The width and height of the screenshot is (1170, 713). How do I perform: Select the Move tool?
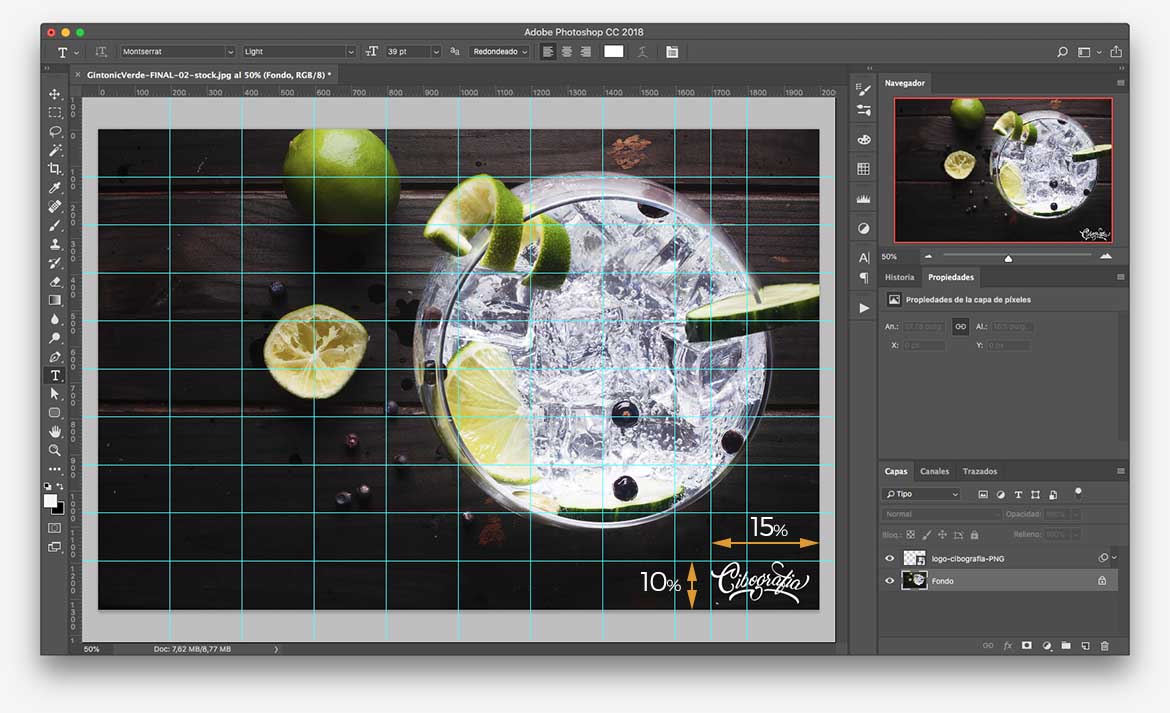55,94
